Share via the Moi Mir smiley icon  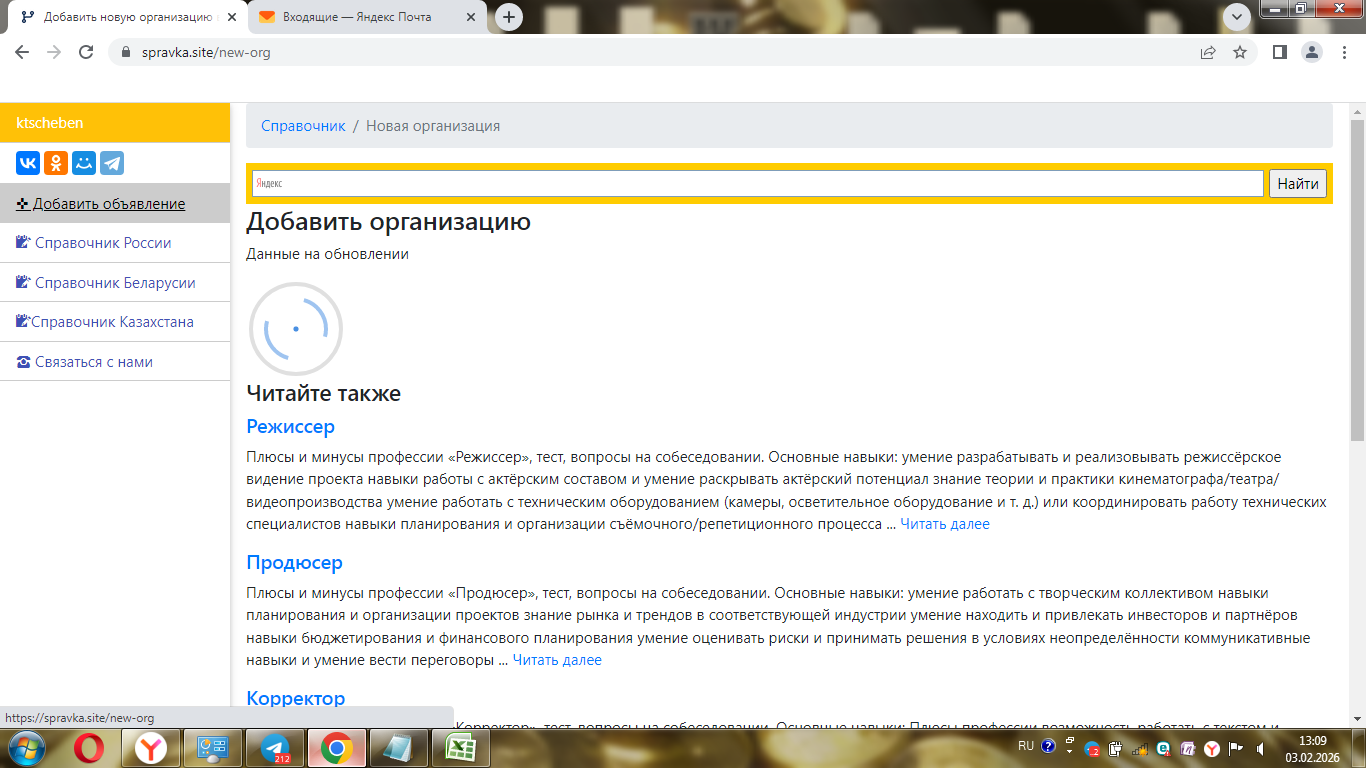84,163
